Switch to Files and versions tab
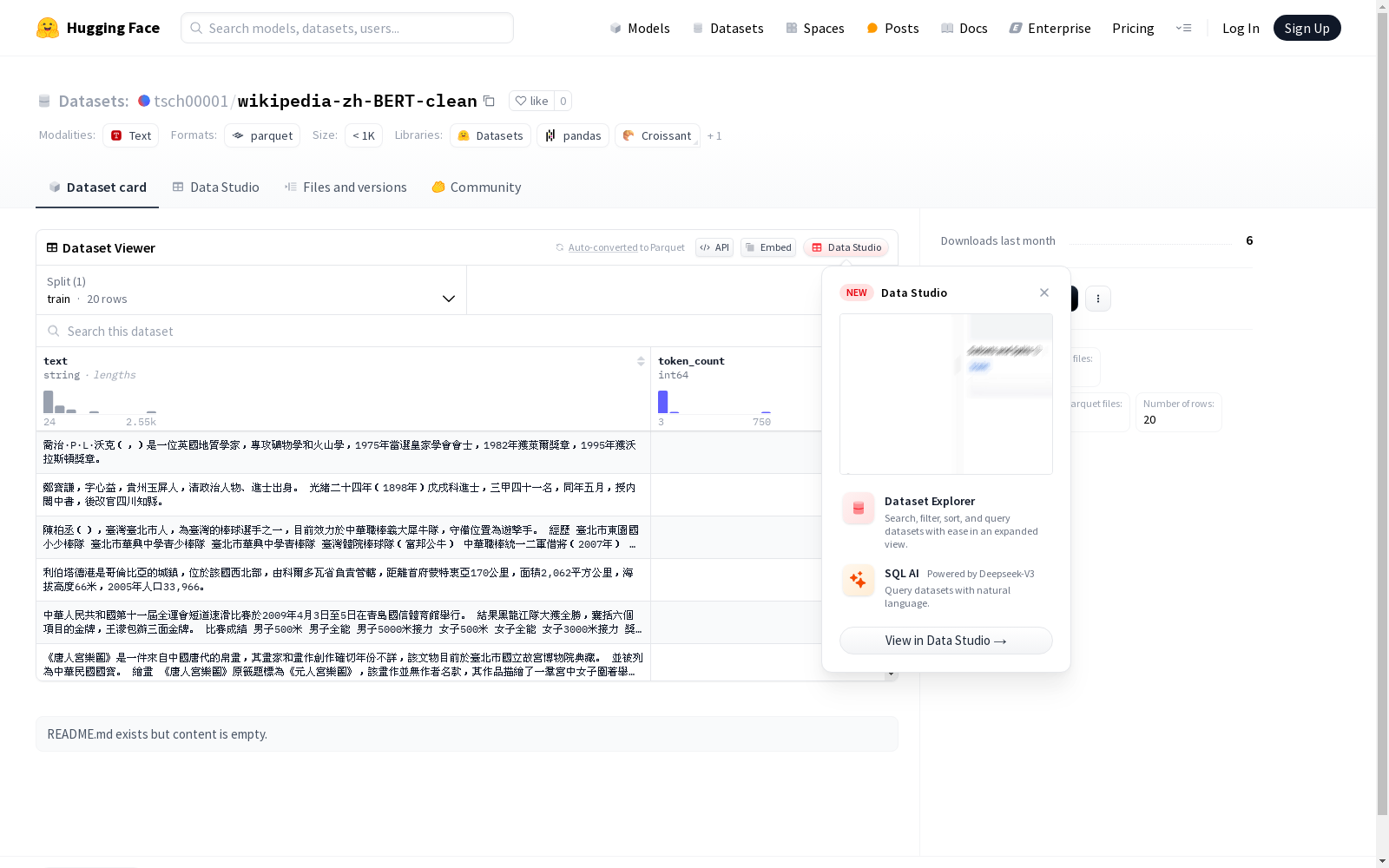 (346, 187)
